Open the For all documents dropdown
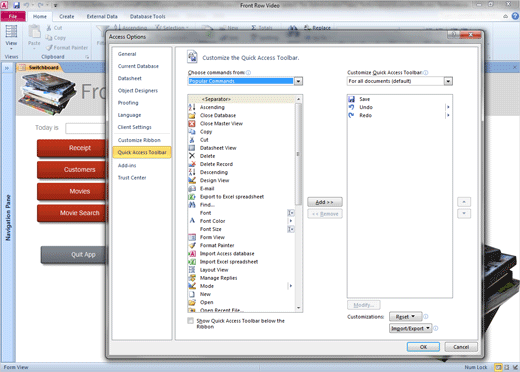Image resolution: width=520 pixels, height=372 pixels. (448, 81)
